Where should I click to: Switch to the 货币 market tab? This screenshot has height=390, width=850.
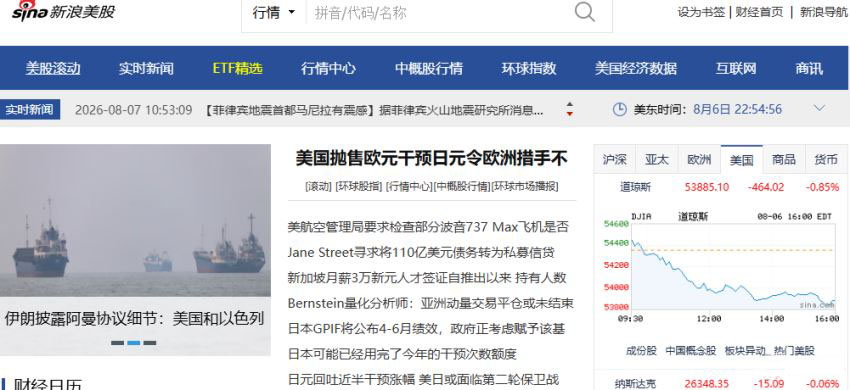[x=826, y=159]
